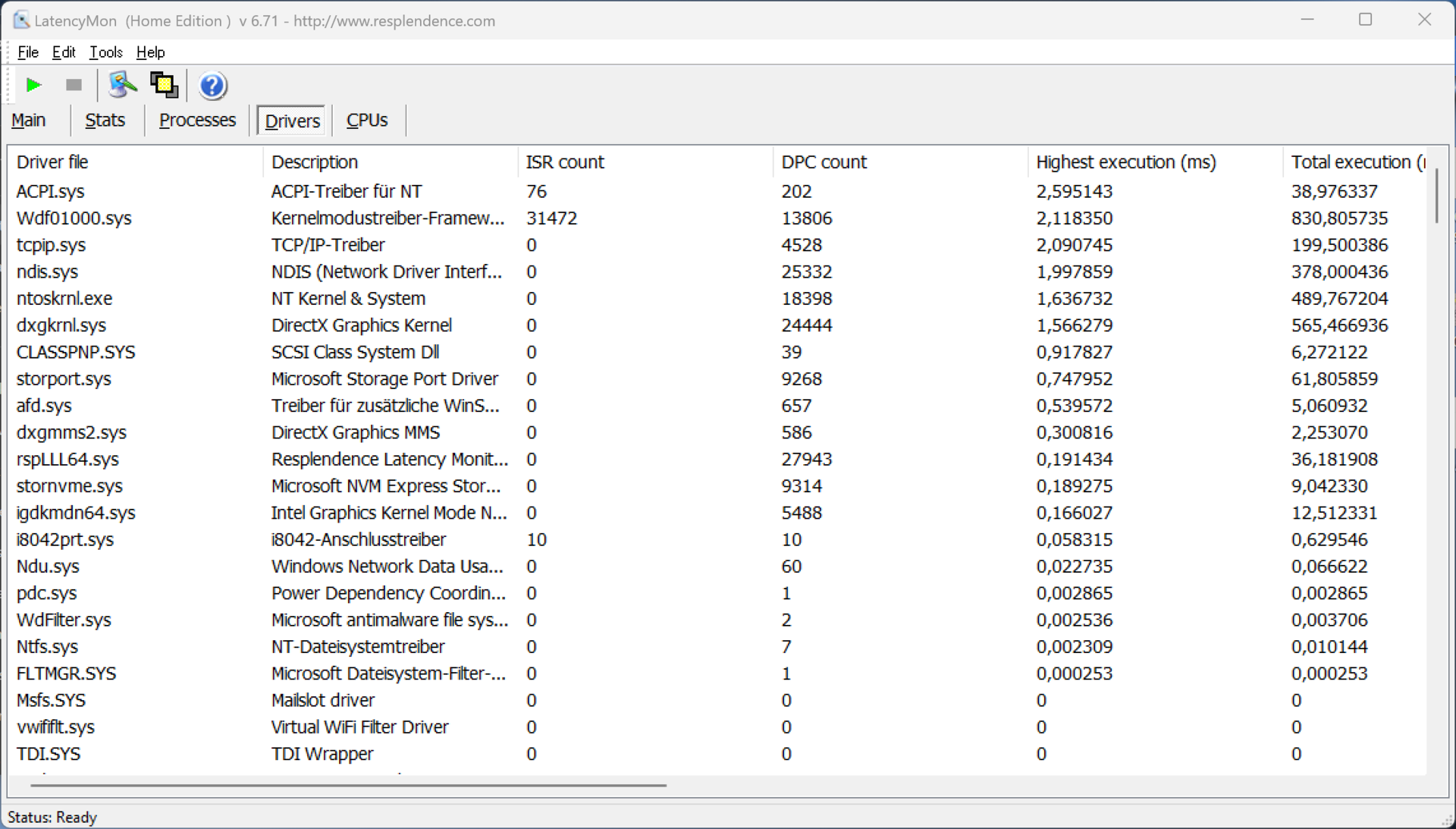
Task: Switch to the CPUs tab
Action: pos(367,121)
